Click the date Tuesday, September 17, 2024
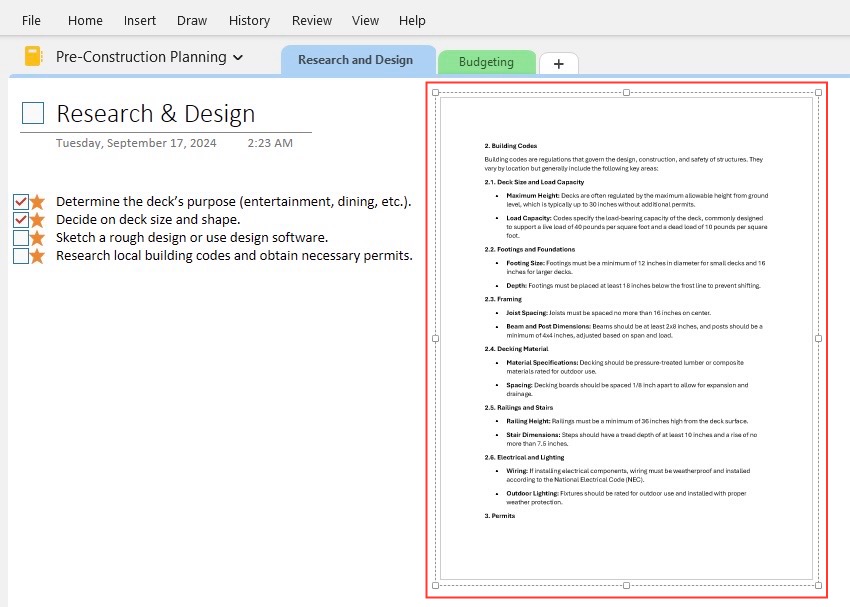The height and width of the screenshot is (607, 850). tap(136, 143)
